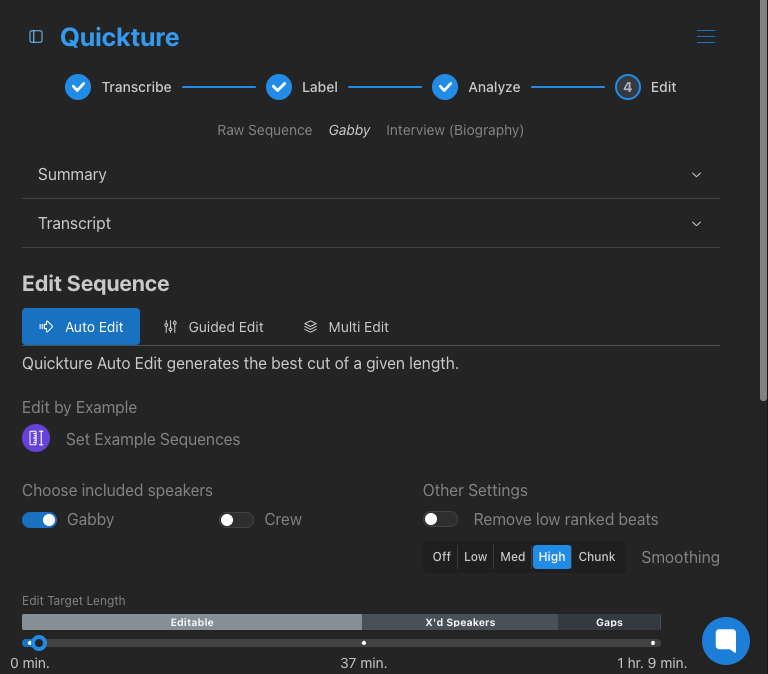
Task: Switch to the Auto Edit tab
Action: coord(81,327)
